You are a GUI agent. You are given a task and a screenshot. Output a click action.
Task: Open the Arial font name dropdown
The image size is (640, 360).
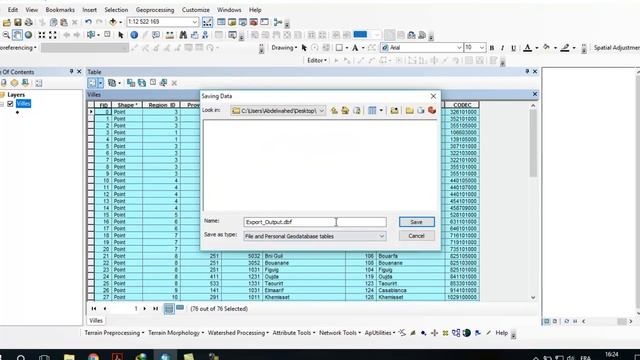(459, 48)
